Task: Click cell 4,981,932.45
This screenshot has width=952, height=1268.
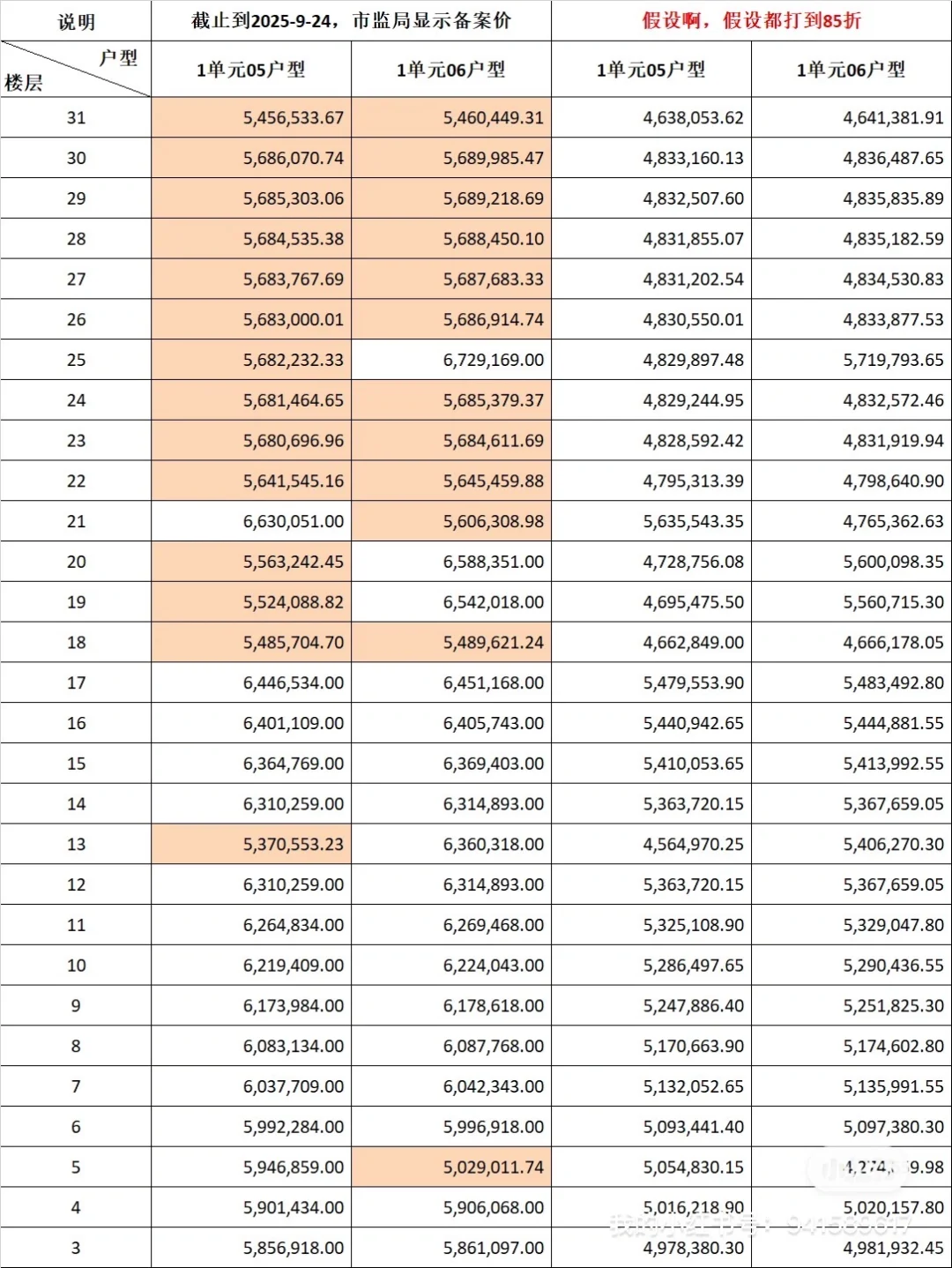Action: tap(852, 1248)
